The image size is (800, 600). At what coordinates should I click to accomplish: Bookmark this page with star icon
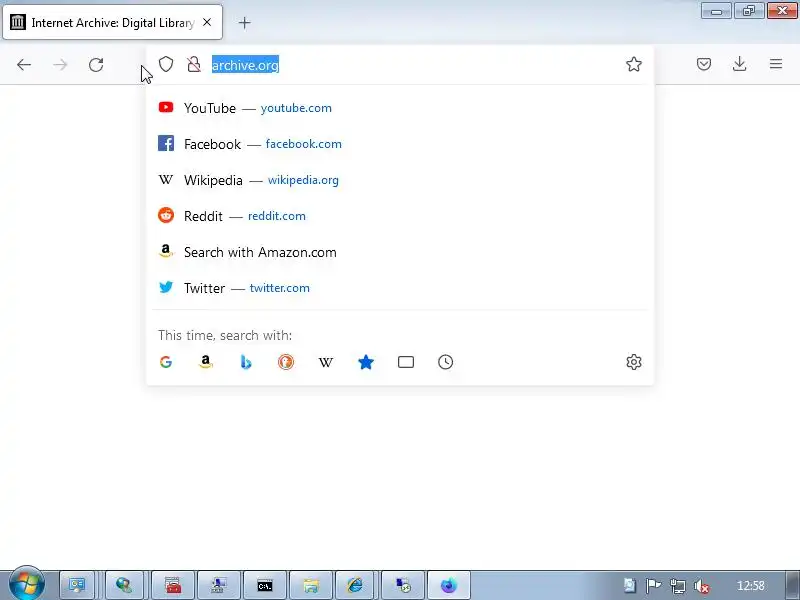(x=634, y=64)
